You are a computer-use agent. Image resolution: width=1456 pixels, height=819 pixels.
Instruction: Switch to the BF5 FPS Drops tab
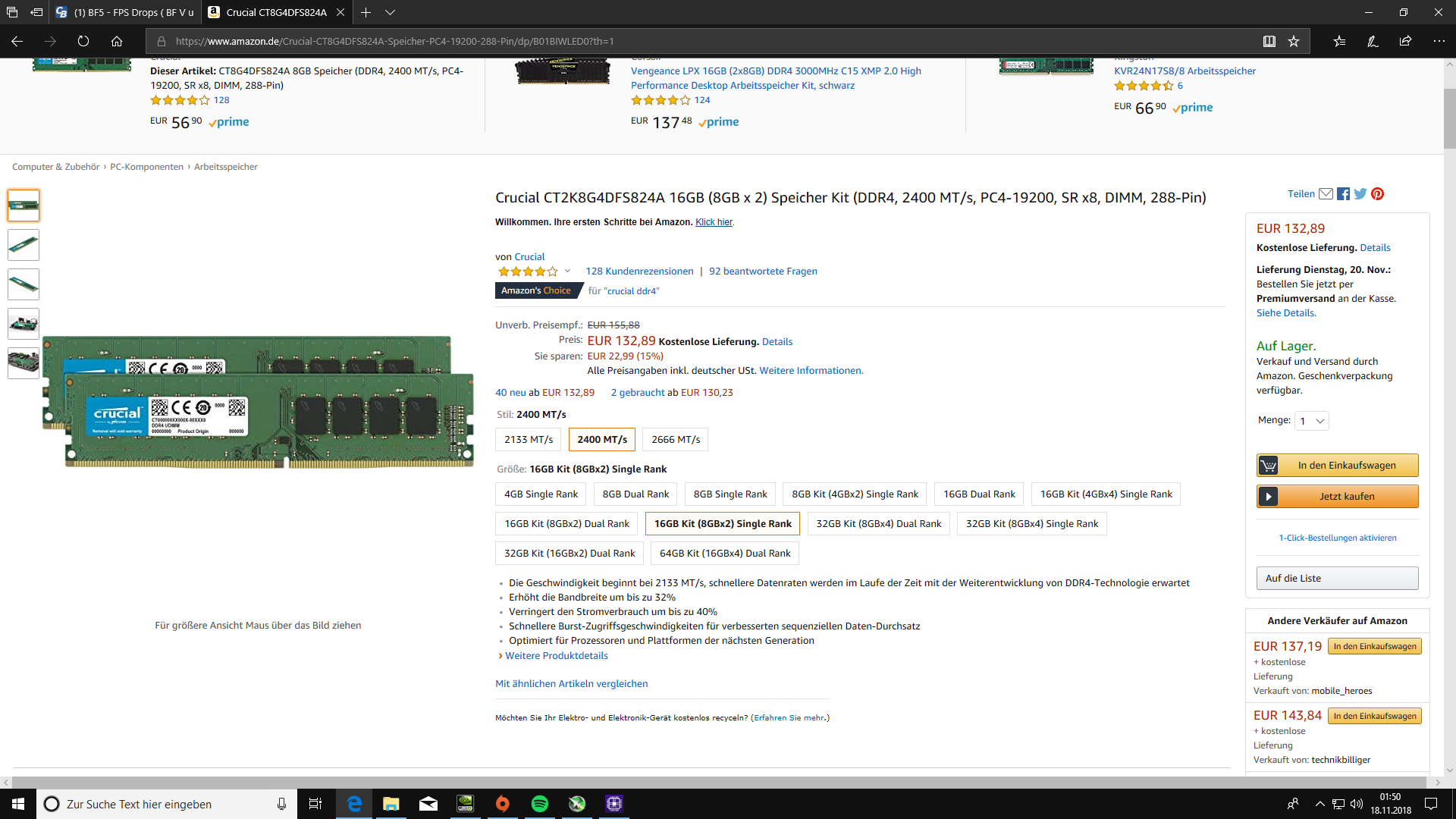[x=125, y=12]
